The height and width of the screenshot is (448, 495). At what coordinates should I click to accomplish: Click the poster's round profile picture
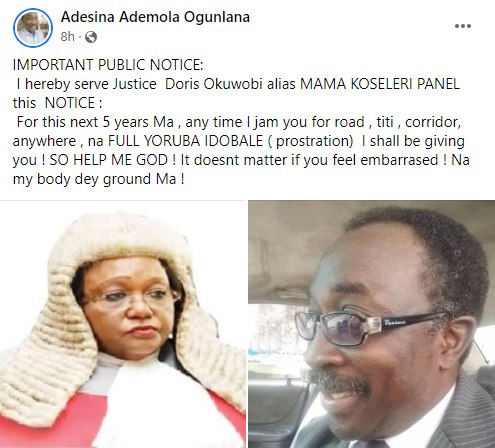33,28
